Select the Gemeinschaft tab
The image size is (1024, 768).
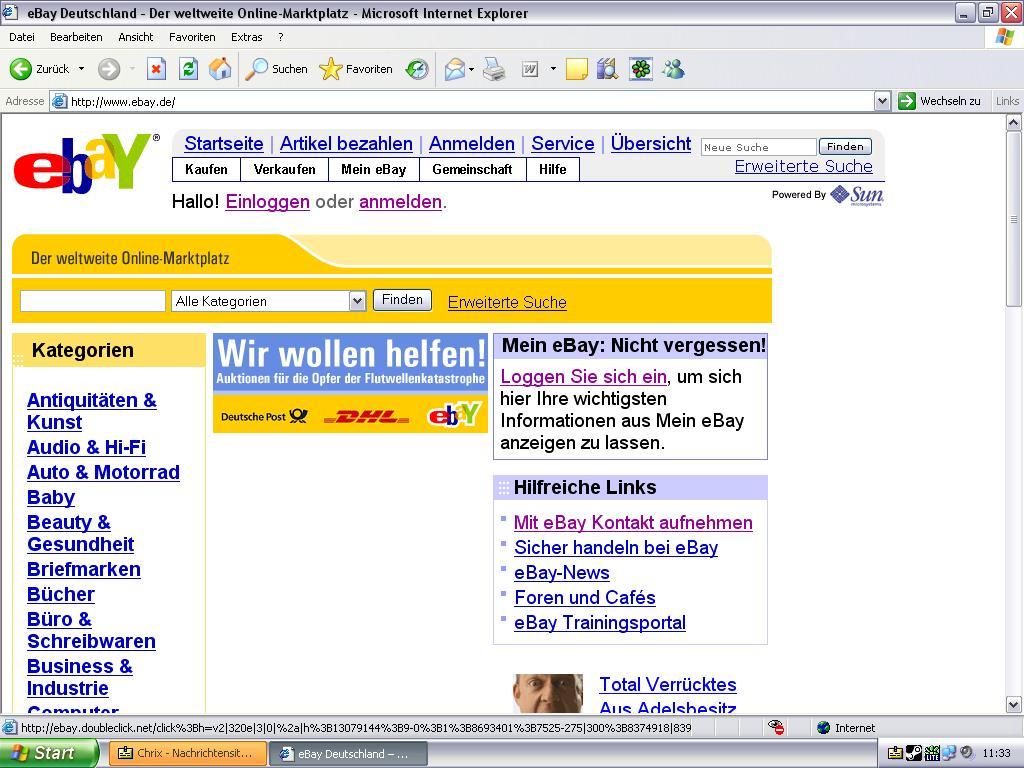(472, 169)
